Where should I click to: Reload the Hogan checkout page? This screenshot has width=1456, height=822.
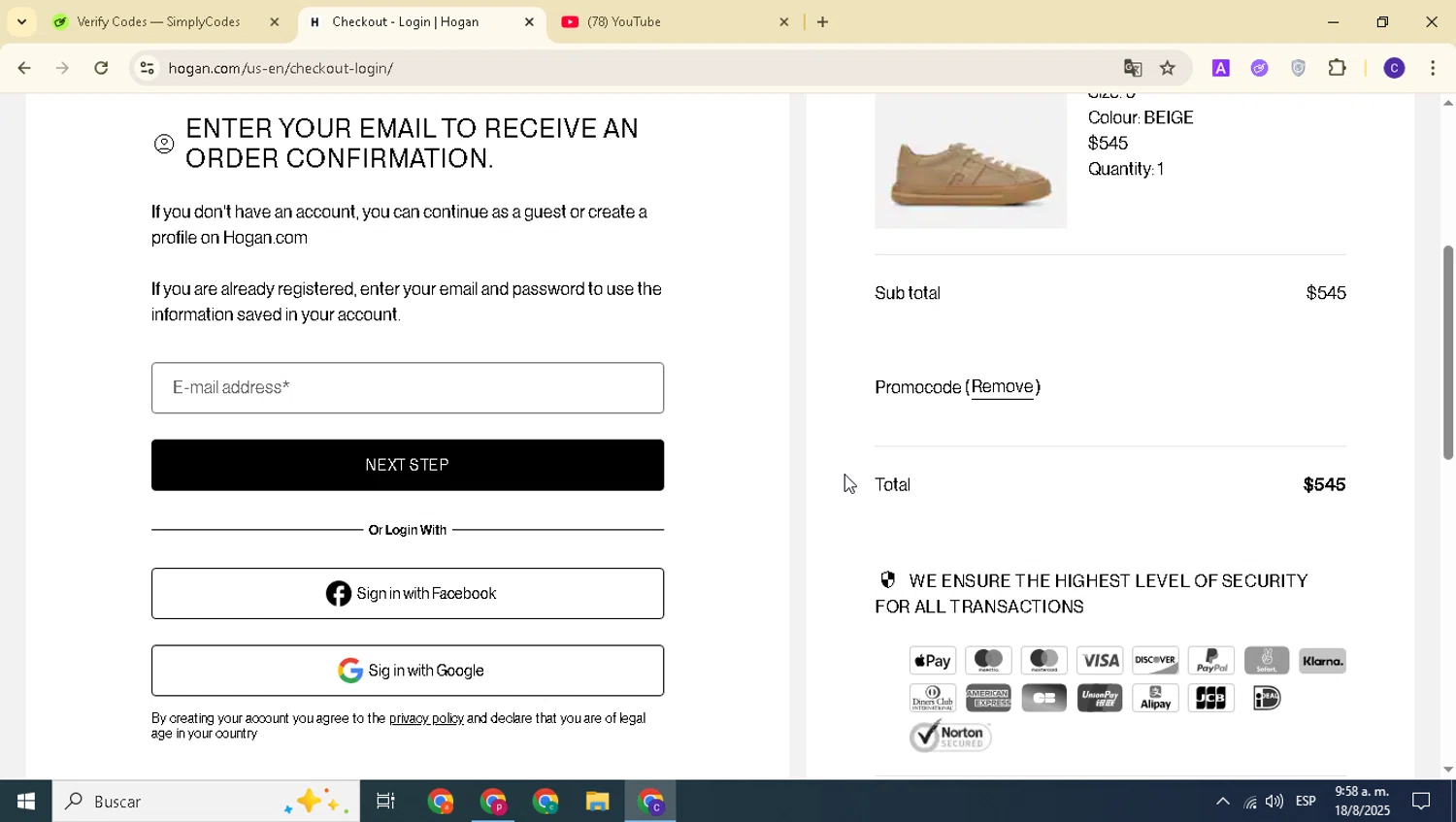click(101, 68)
